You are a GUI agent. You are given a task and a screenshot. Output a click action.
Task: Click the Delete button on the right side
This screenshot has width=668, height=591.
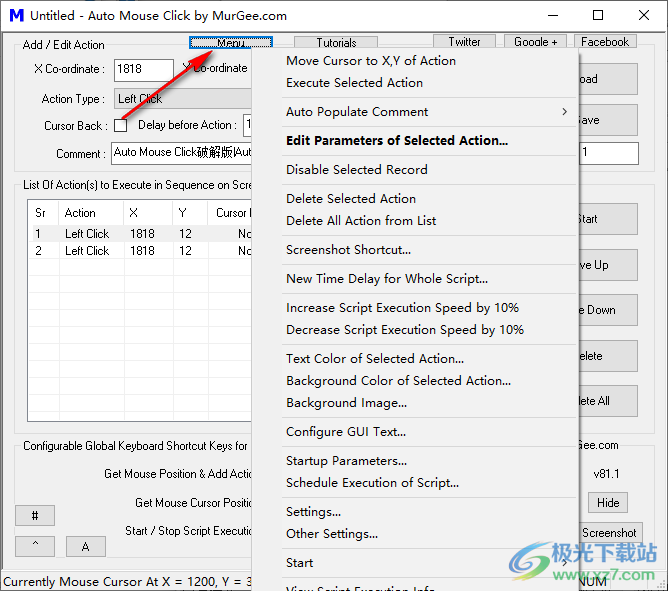click(x=608, y=356)
